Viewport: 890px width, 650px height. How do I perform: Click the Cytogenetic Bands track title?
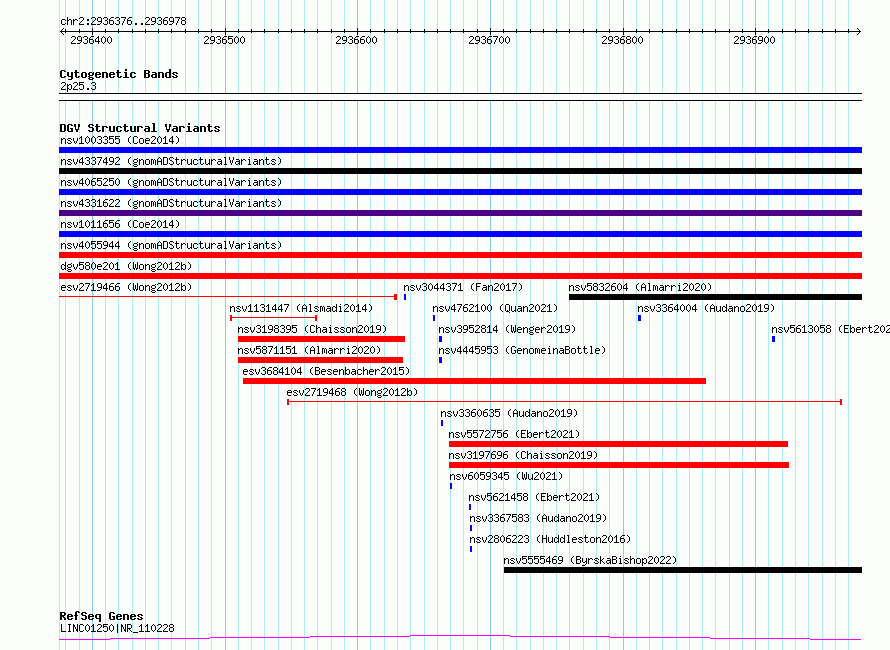coord(119,74)
